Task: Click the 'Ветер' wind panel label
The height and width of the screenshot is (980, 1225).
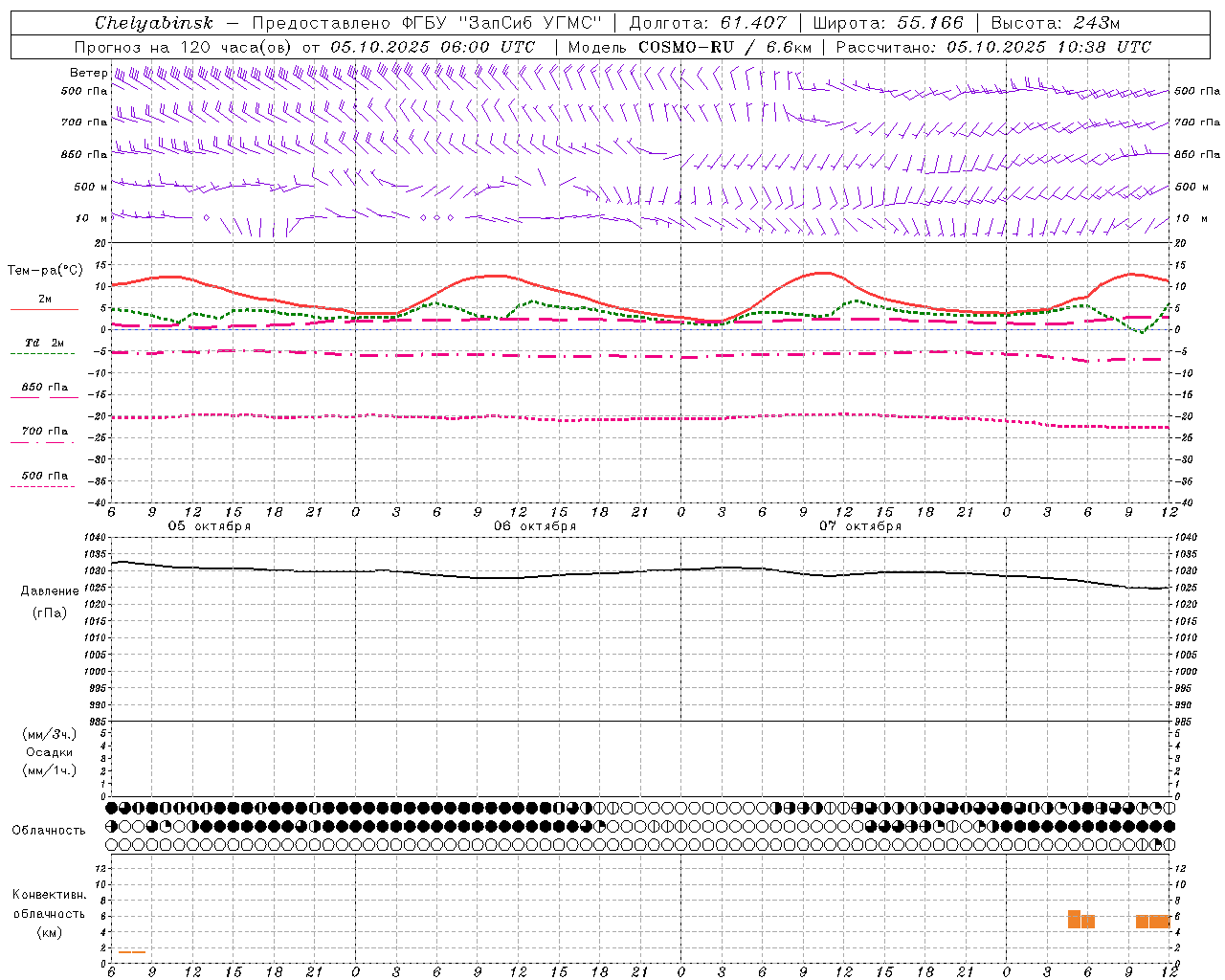Action: click(88, 73)
